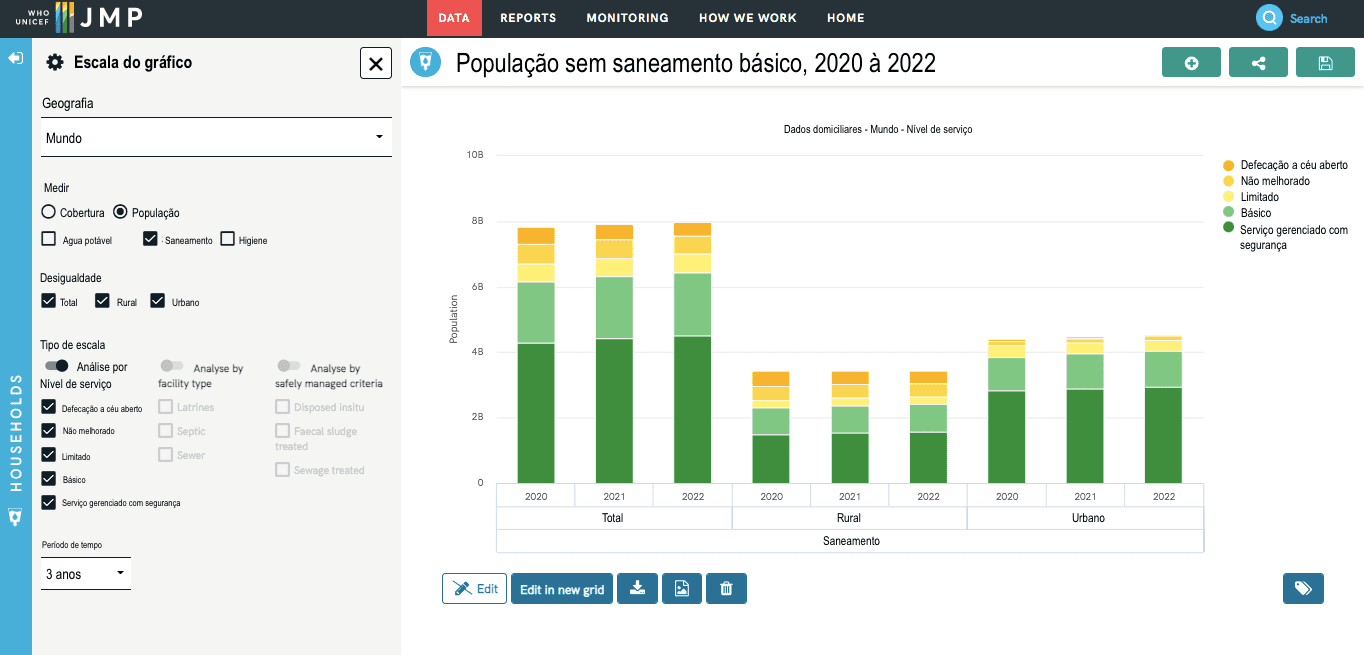Screen dimensions: 1364x655
Task: Select the Cobertura radio button
Action: (49, 212)
